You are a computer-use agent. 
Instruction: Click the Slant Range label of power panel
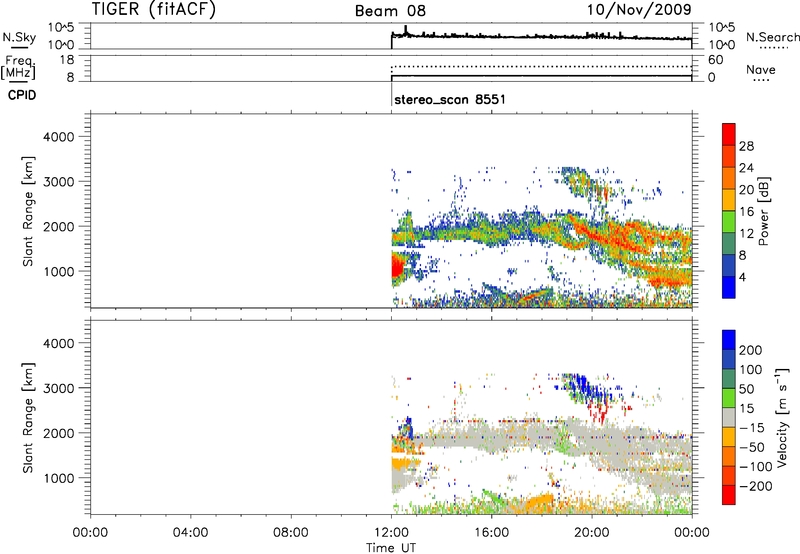tap(28, 211)
